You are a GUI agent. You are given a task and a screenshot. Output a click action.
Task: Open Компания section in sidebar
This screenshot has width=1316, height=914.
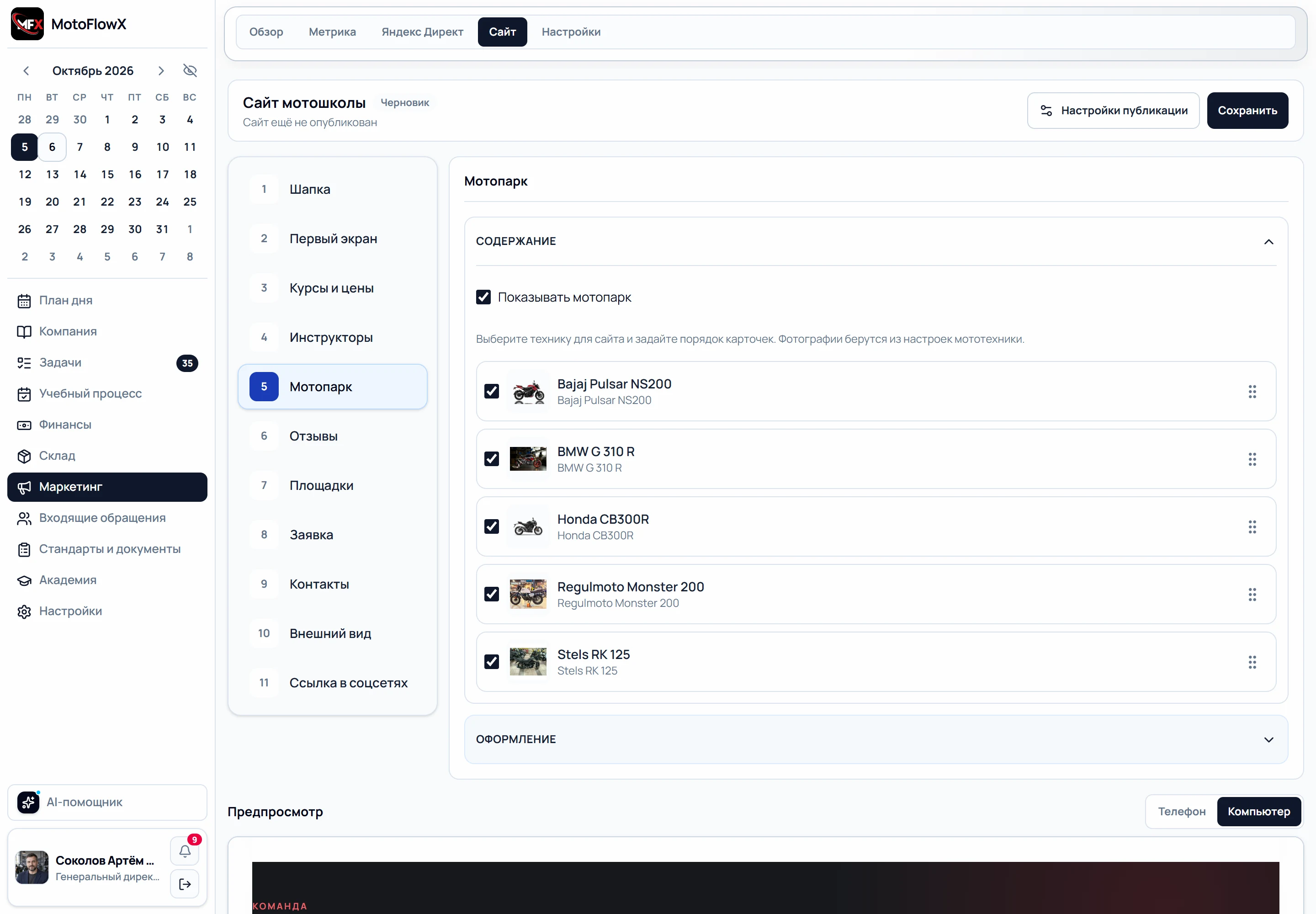point(107,332)
